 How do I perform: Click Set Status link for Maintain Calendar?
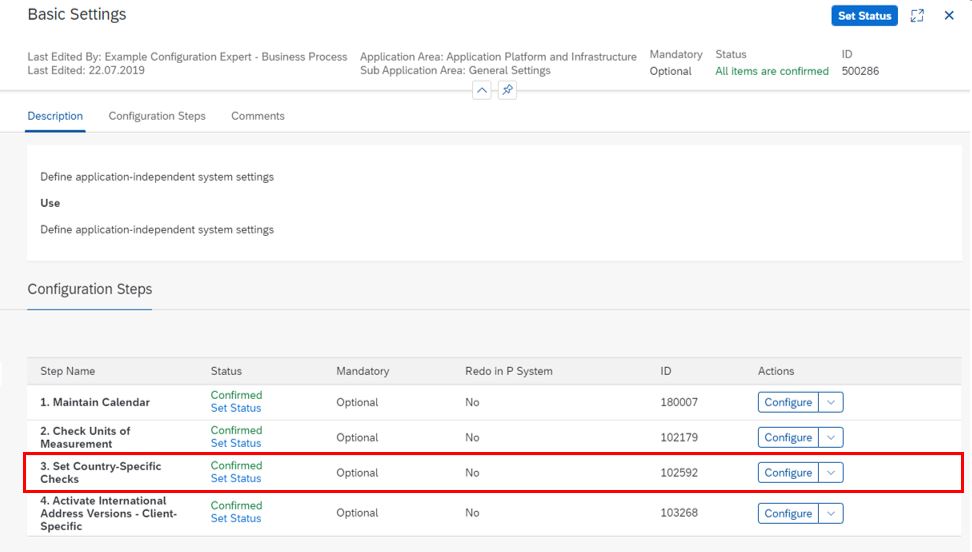(236, 408)
